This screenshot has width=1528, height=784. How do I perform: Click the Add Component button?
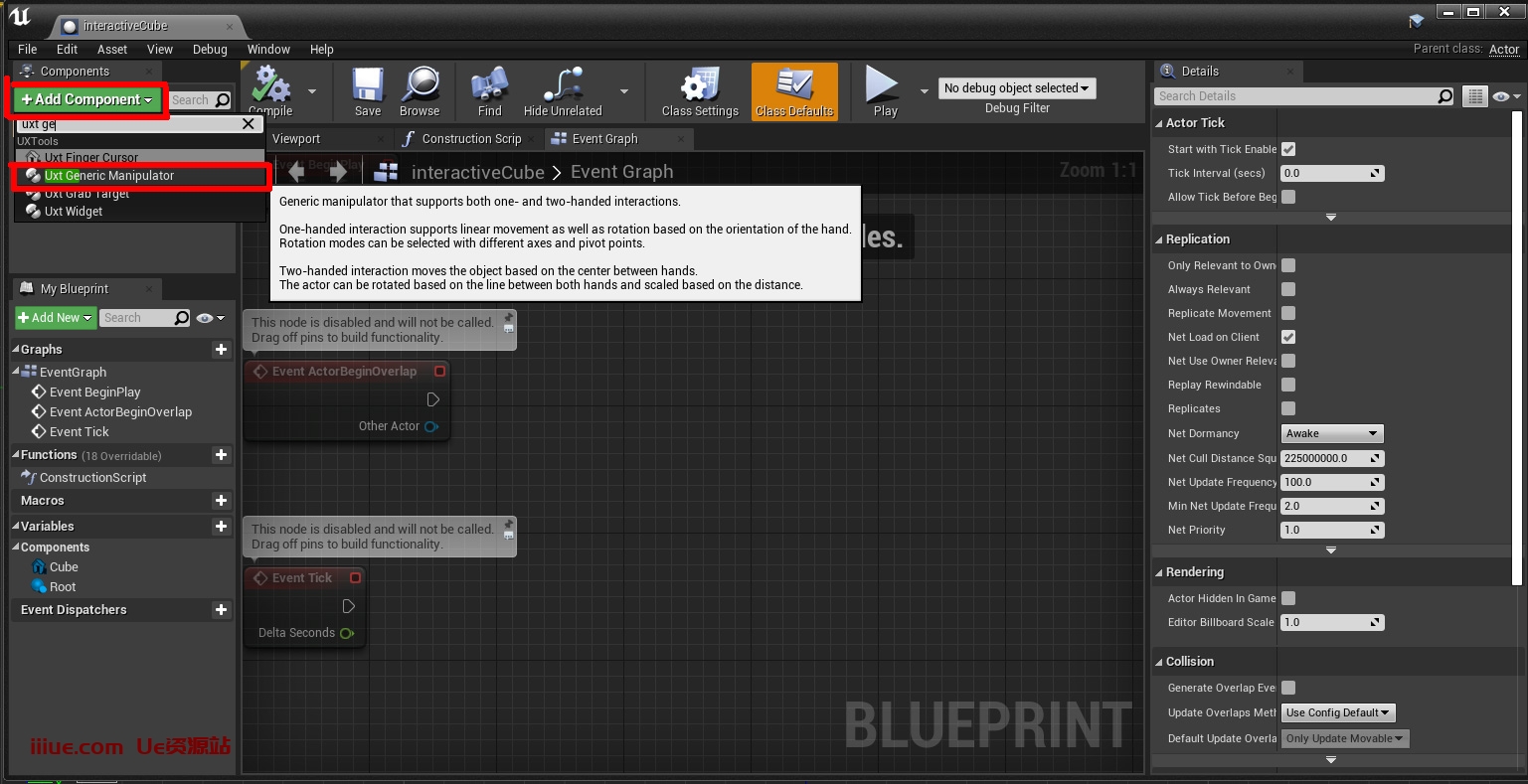click(x=87, y=99)
